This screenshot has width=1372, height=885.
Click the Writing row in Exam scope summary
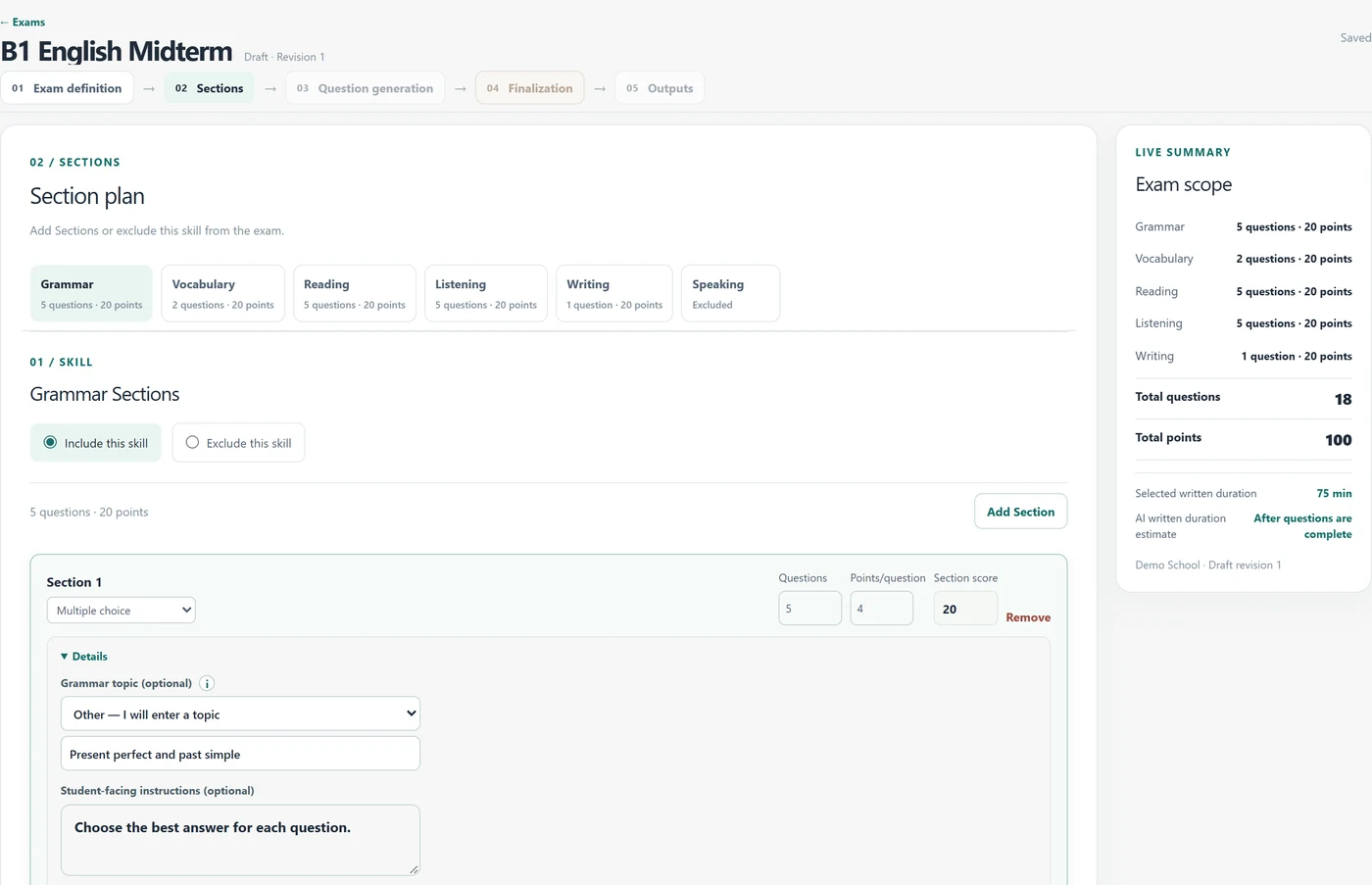coord(1243,356)
